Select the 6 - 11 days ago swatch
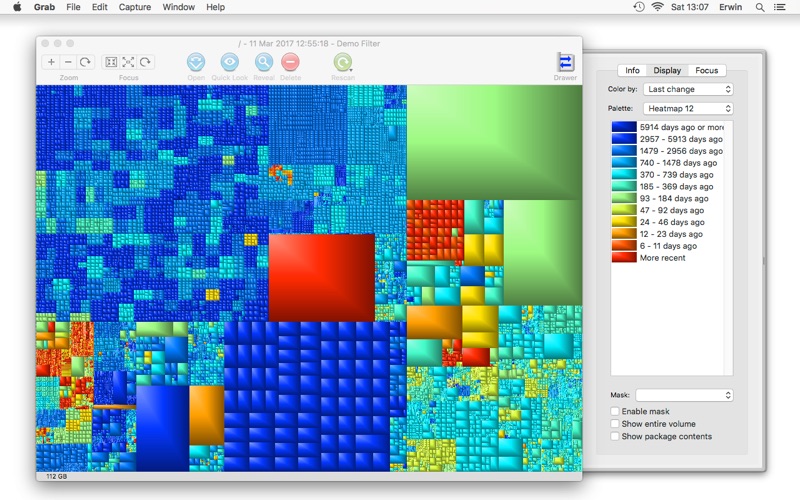The width and height of the screenshot is (800, 500). tap(624, 246)
